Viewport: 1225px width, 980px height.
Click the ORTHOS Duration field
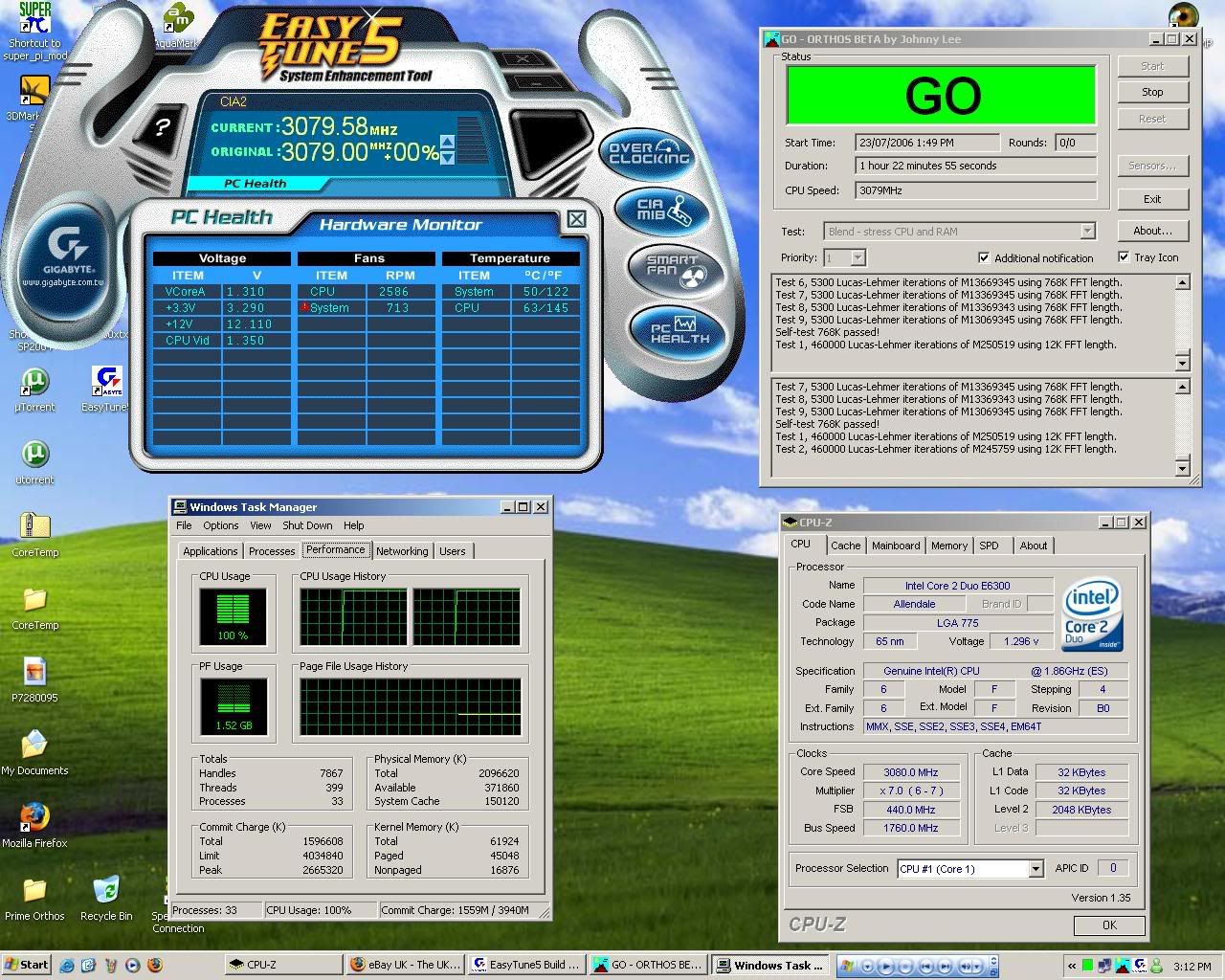[x=976, y=166]
